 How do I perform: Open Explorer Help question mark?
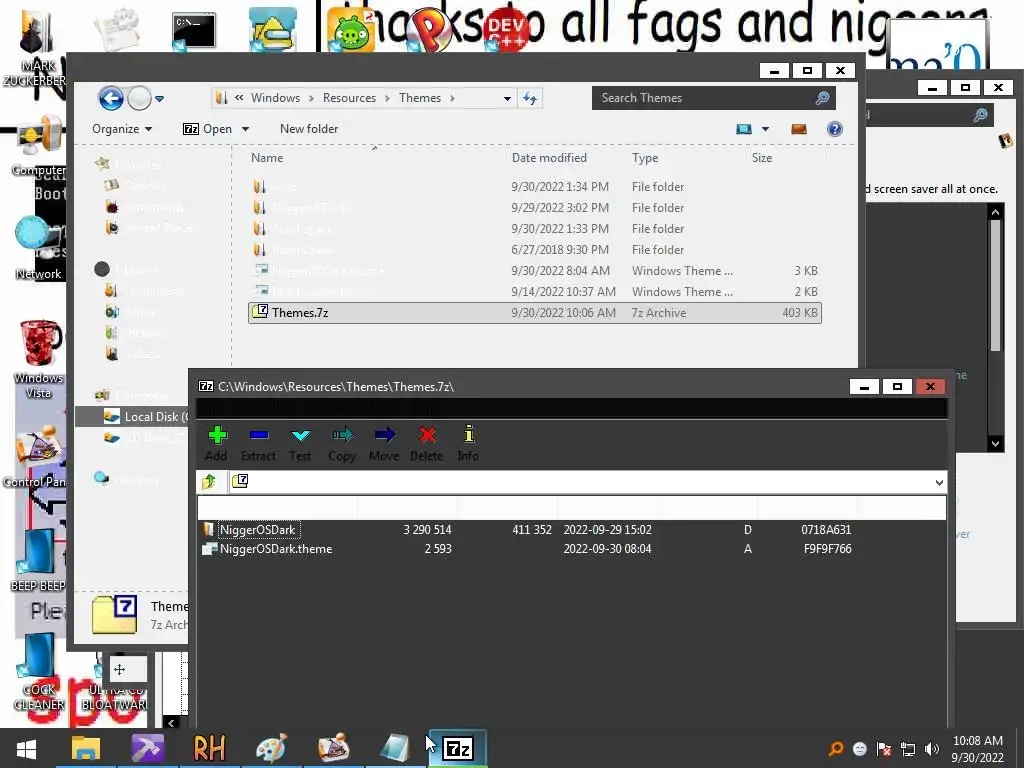(x=835, y=129)
